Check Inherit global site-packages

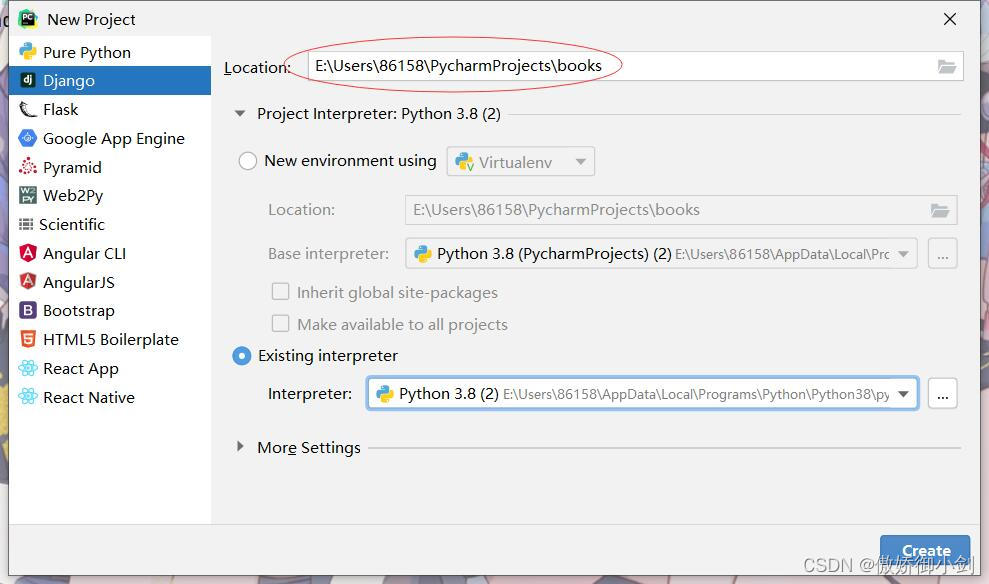click(280, 291)
